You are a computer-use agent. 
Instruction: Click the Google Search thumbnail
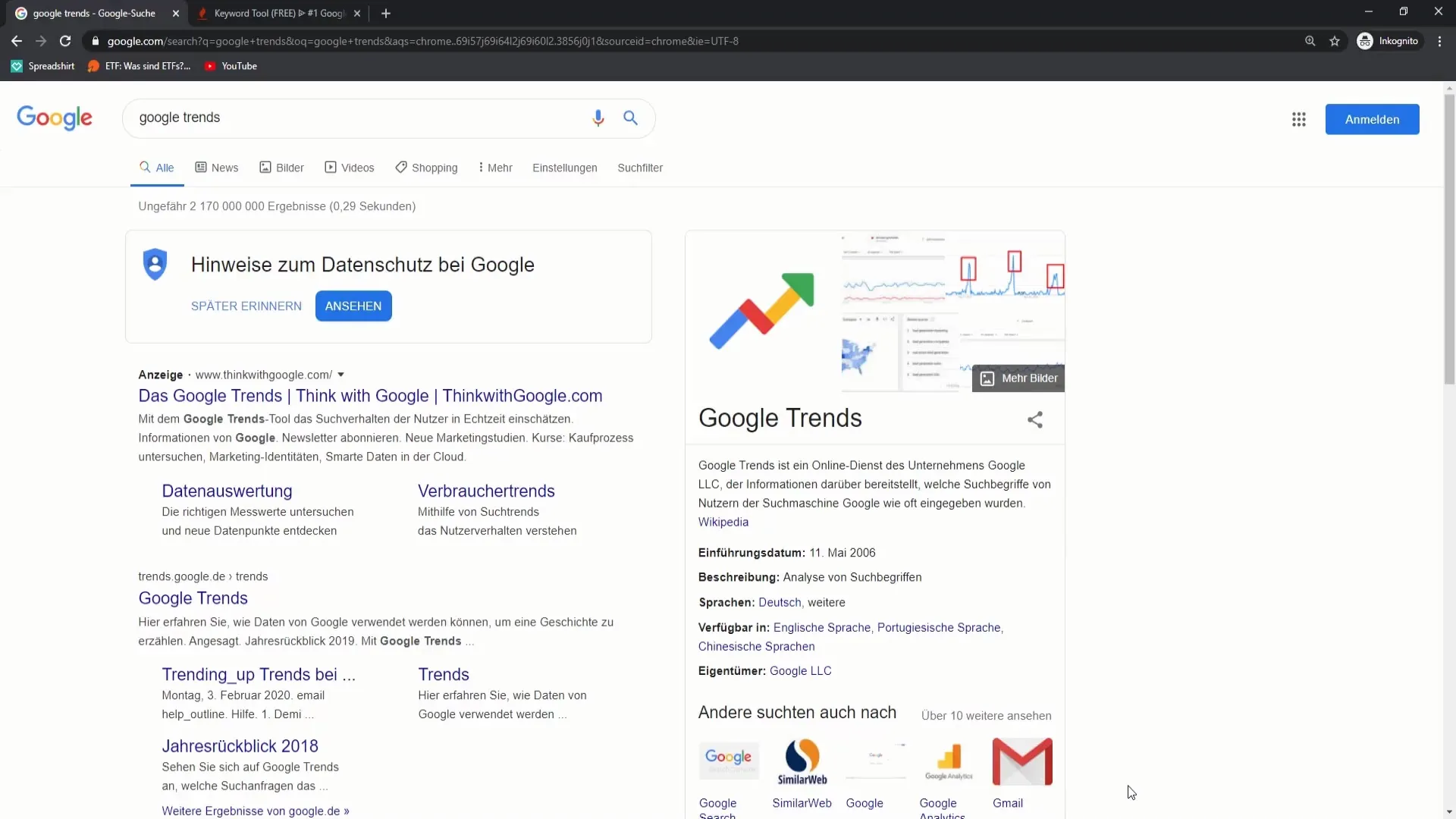pyautogui.click(x=729, y=761)
